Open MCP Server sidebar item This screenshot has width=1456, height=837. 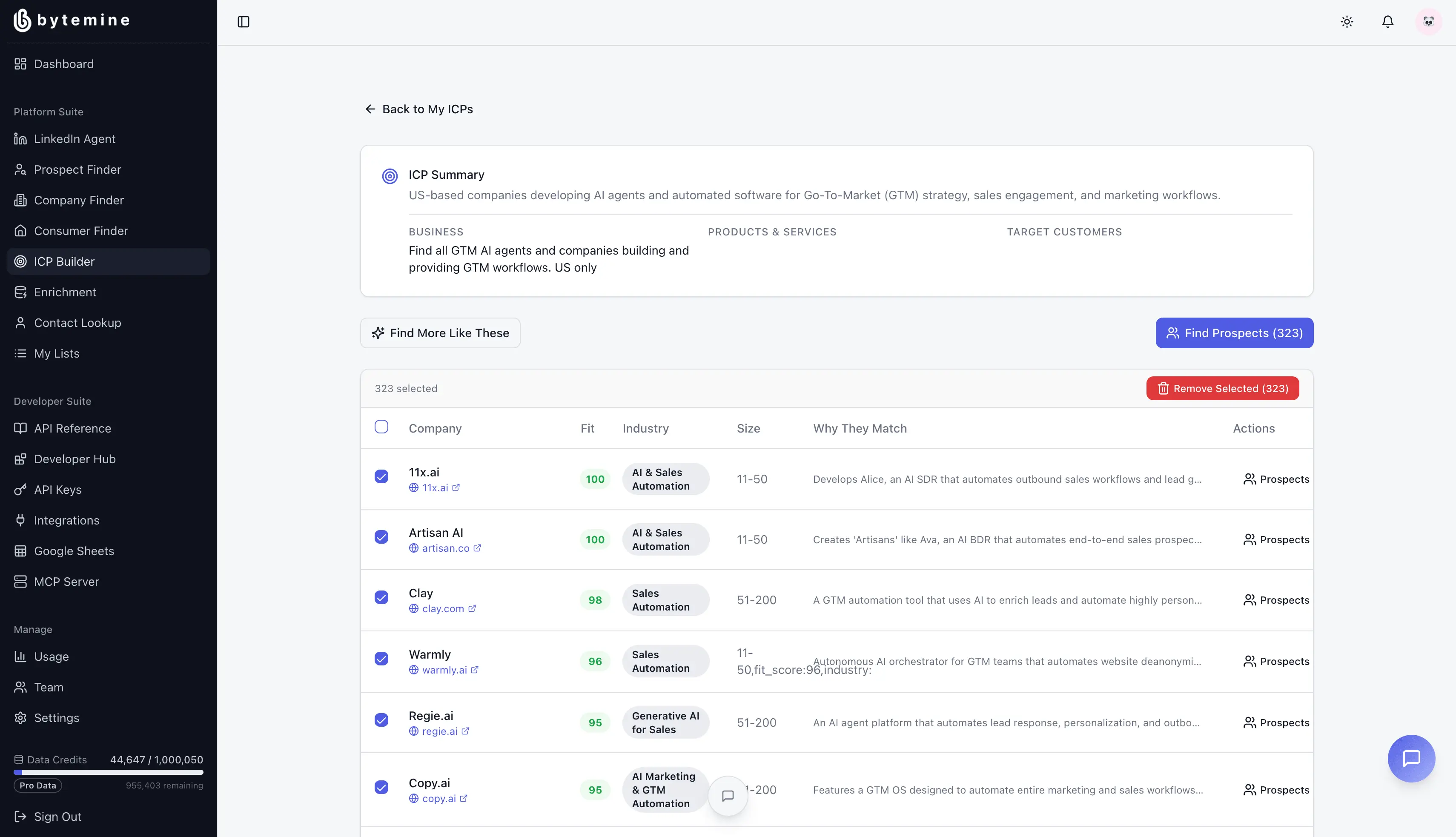pyautogui.click(x=66, y=582)
